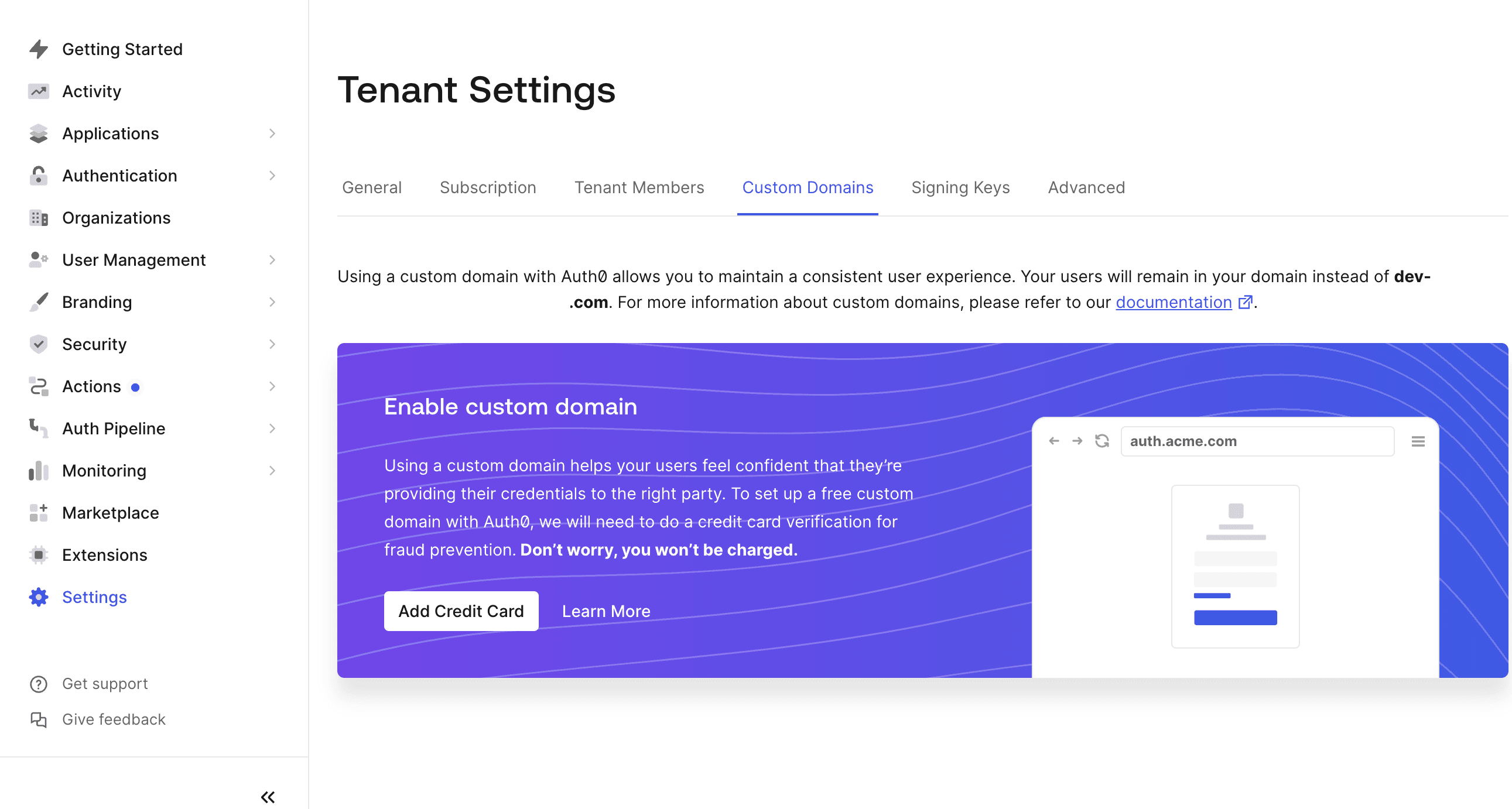Click the Settings gear icon

tap(39, 597)
